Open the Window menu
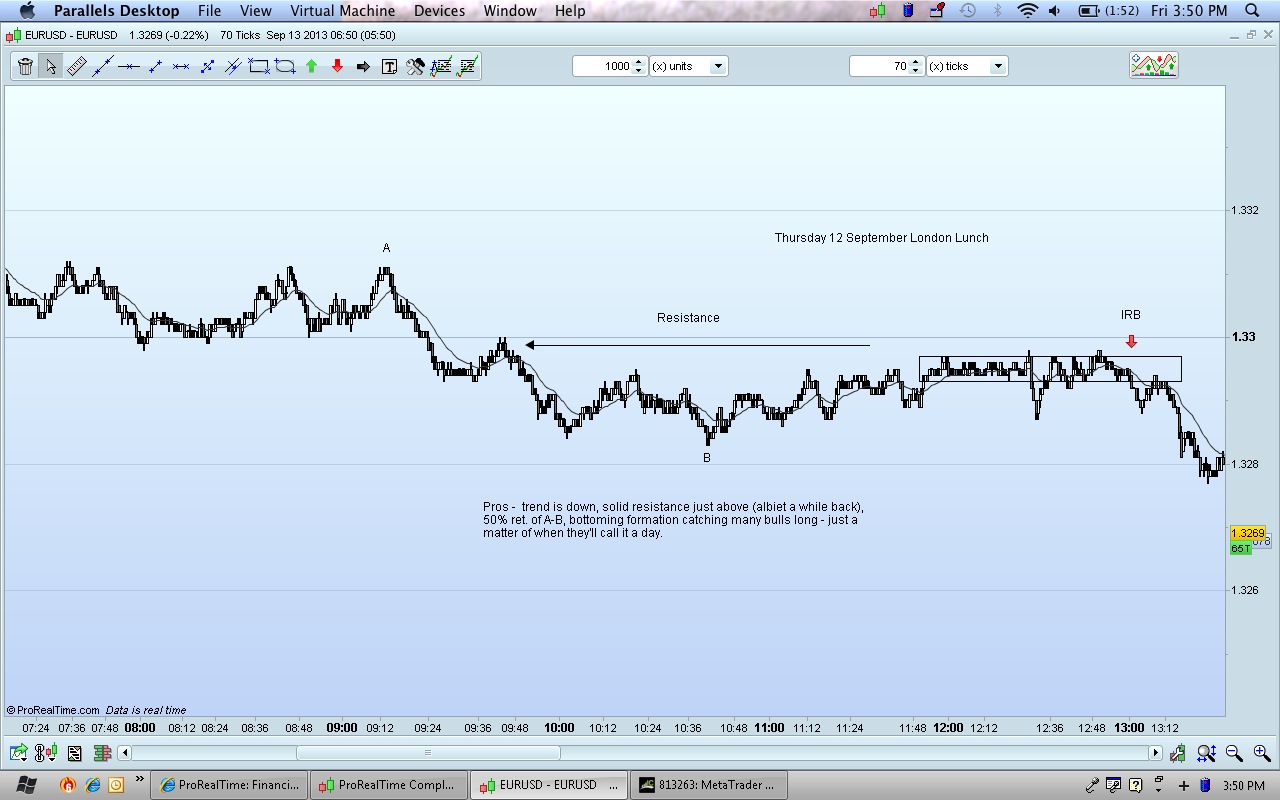Image resolution: width=1280 pixels, height=800 pixels. 510,11
